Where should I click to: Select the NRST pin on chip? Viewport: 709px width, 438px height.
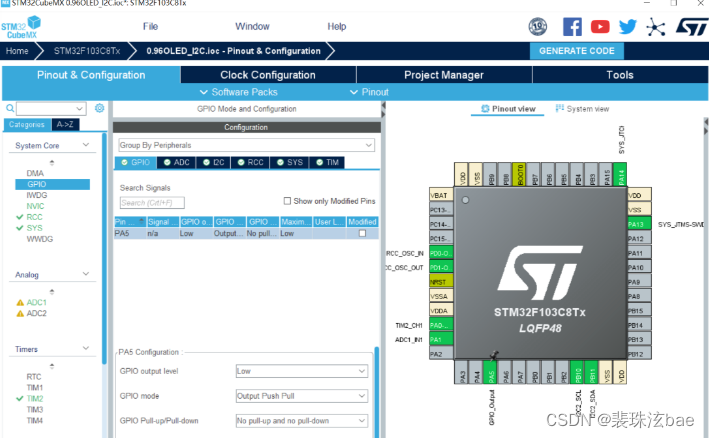click(x=441, y=282)
